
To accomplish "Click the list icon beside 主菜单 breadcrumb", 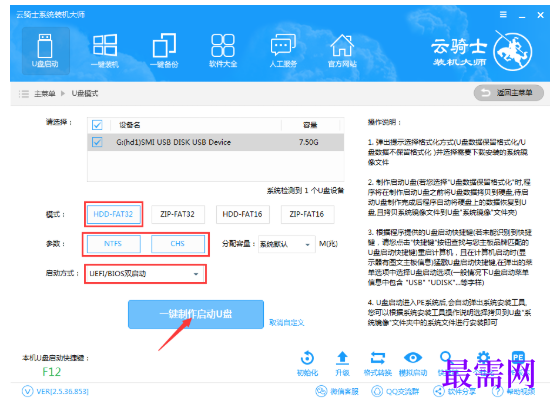I will pos(24,94).
